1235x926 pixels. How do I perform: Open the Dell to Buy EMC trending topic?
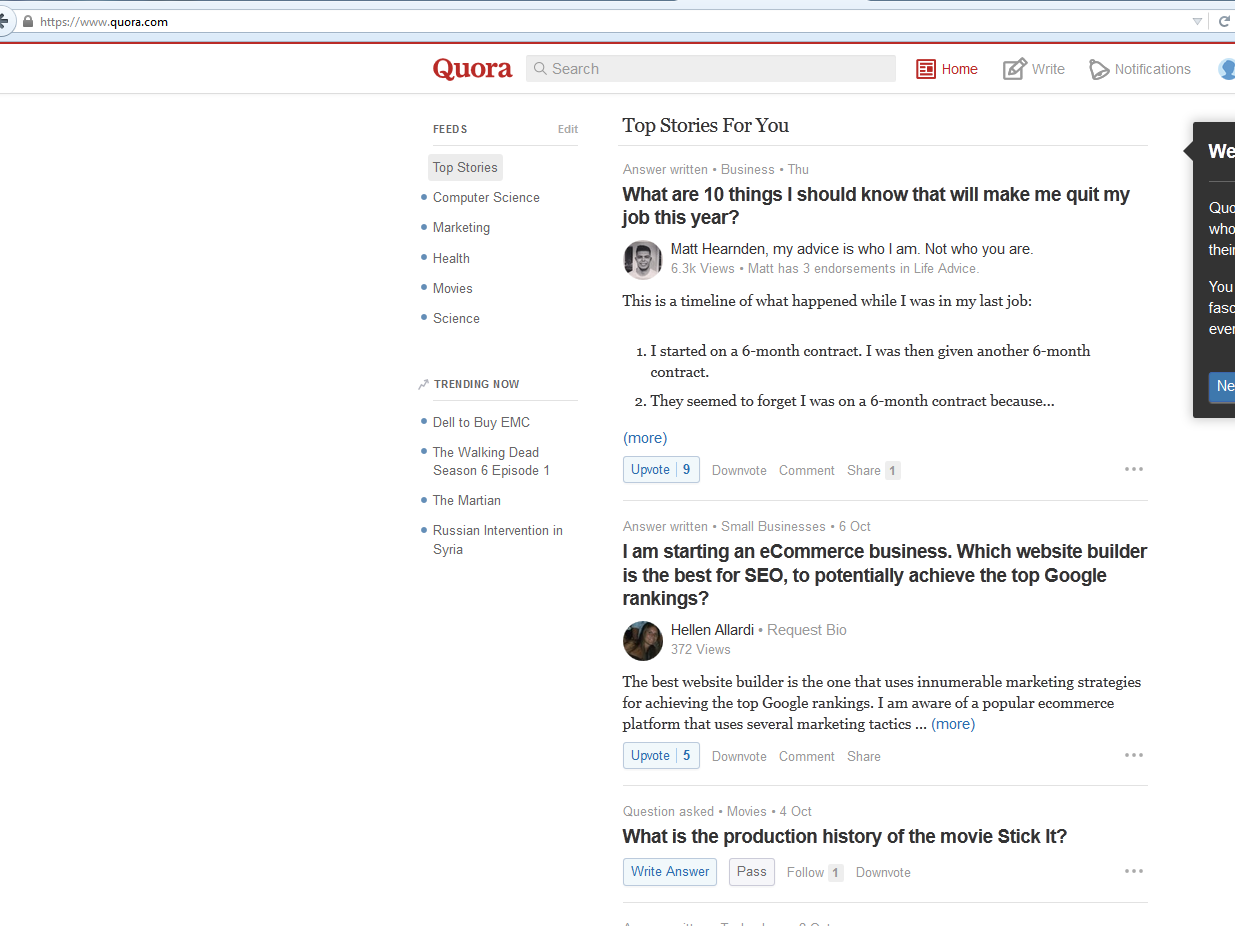481,422
